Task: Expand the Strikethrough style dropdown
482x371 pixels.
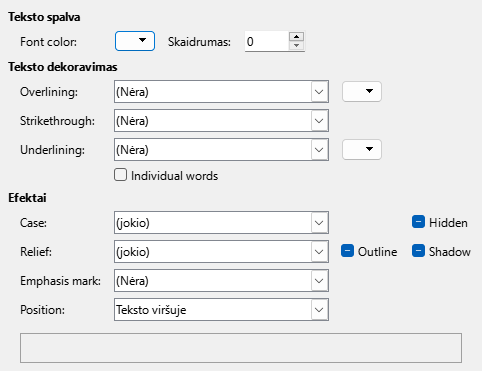Action: (221, 120)
